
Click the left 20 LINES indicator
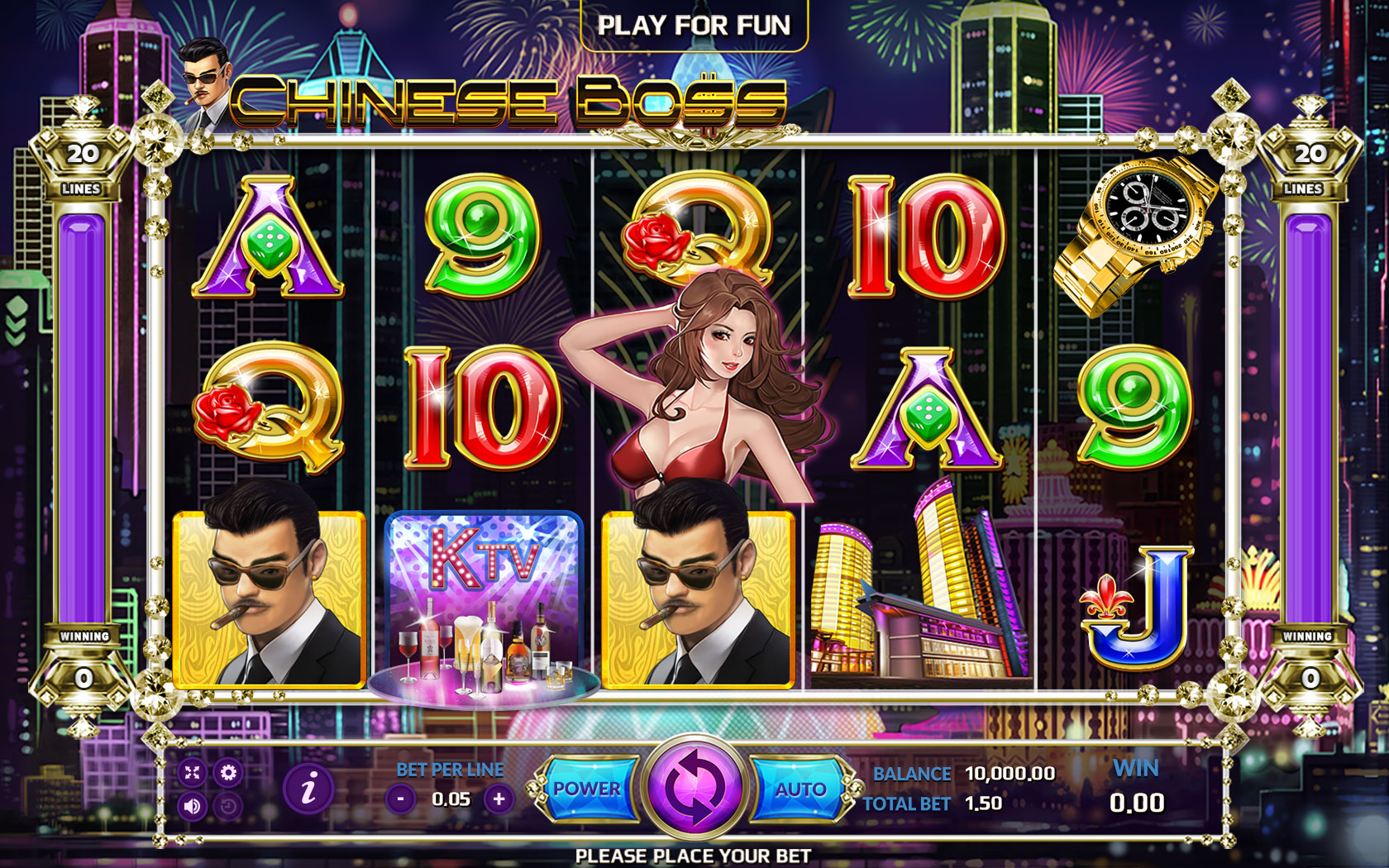82,165
